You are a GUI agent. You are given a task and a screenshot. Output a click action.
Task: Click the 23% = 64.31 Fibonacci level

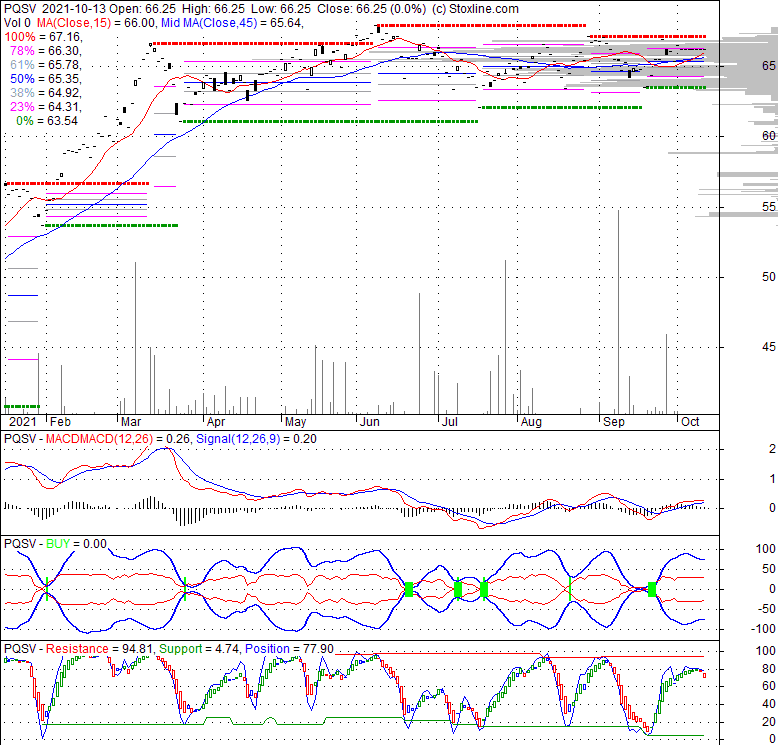[x=46, y=106]
